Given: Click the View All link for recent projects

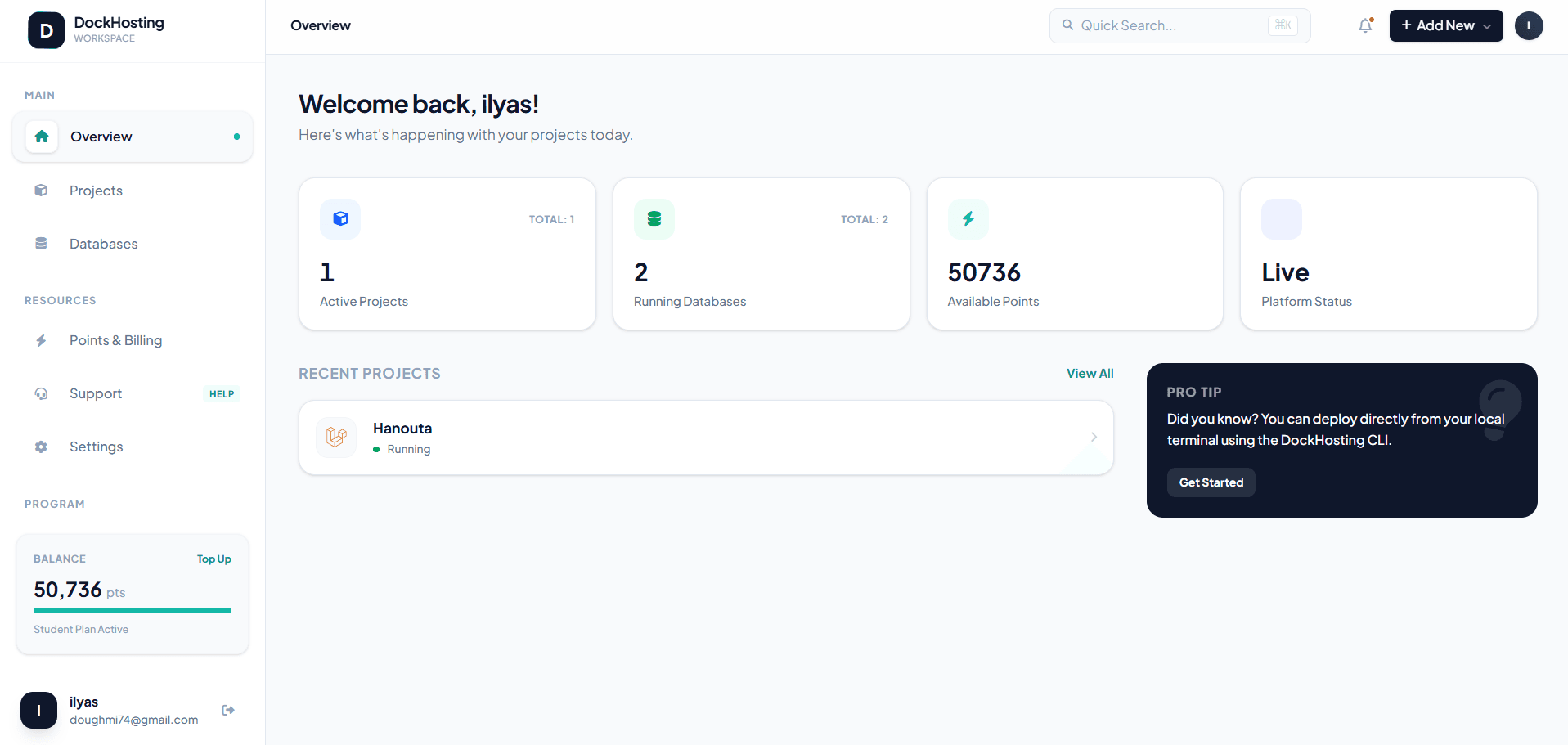Looking at the screenshot, I should (x=1090, y=373).
